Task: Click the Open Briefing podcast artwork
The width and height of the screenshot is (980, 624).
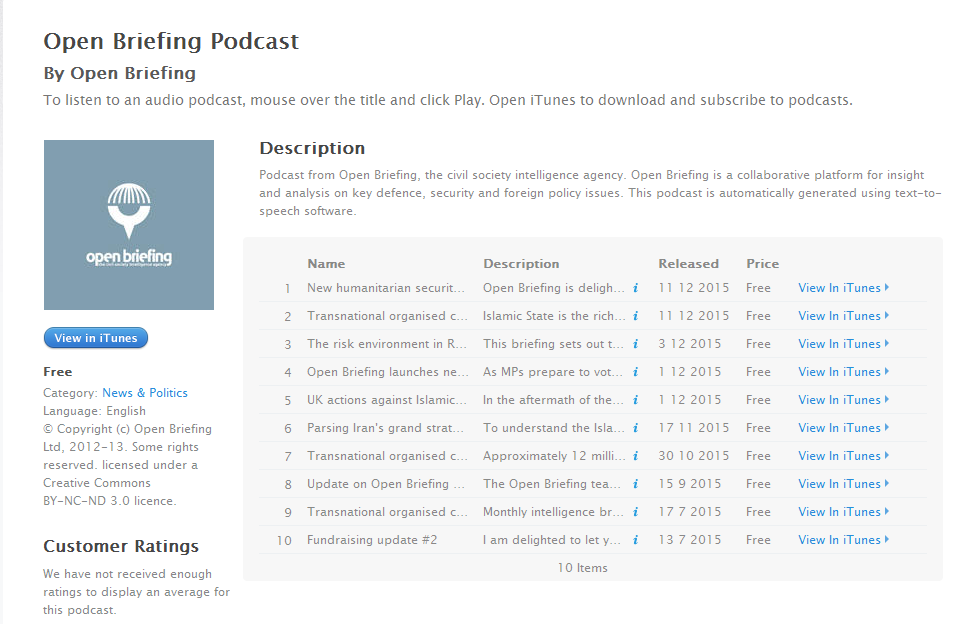Action: [129, 225]
